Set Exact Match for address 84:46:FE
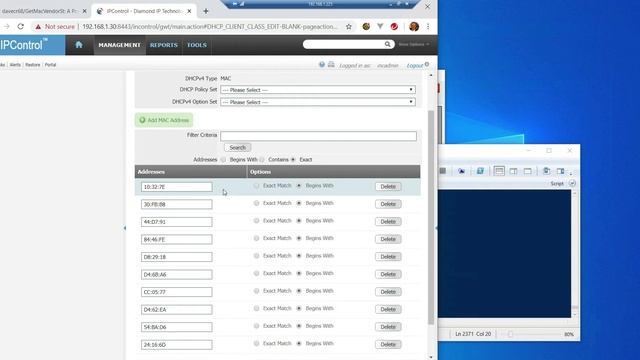The height and width of the screenshot is (360, 640). 256,238
